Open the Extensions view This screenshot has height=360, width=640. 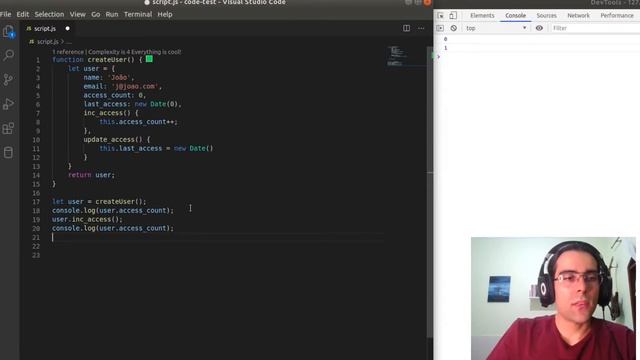(x=9, y=128)
